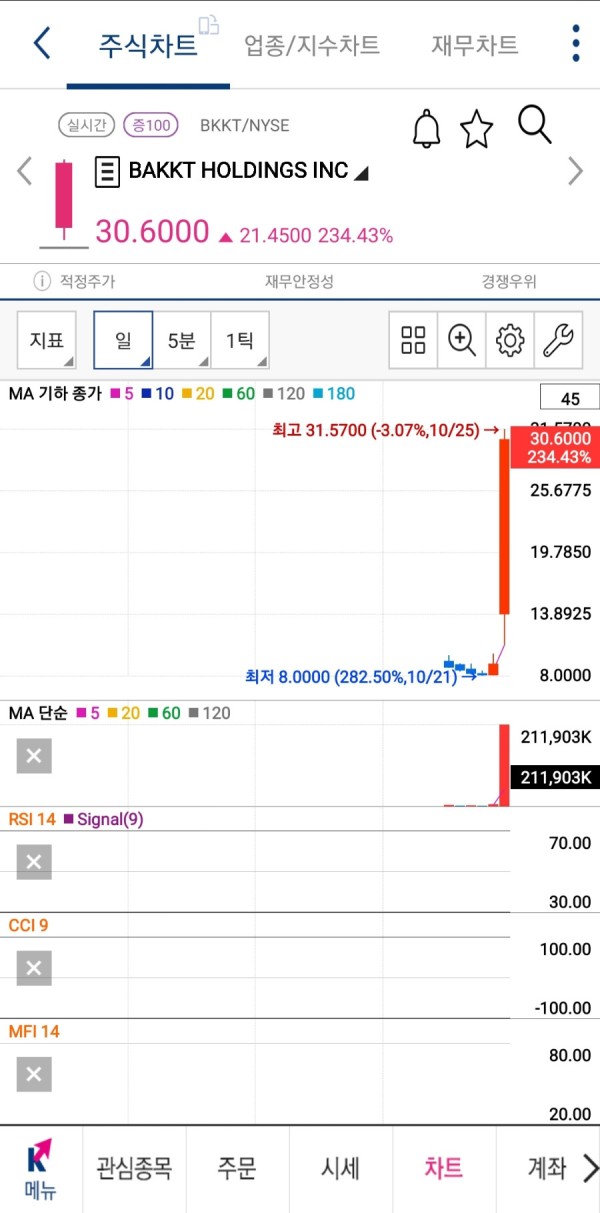Open 주문 in bottom navigation
This screenshot has width=600, height=1213.
click(237, 1168)
